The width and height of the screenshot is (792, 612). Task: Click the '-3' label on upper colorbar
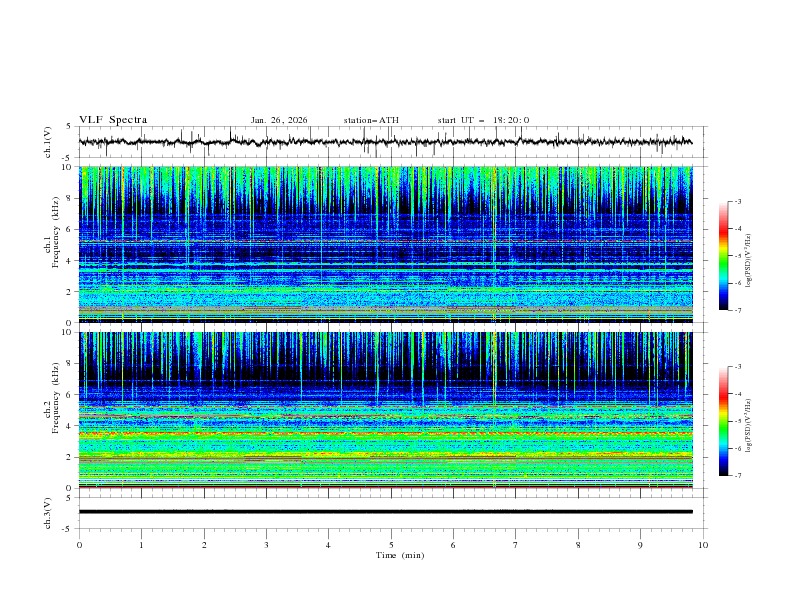738,201
